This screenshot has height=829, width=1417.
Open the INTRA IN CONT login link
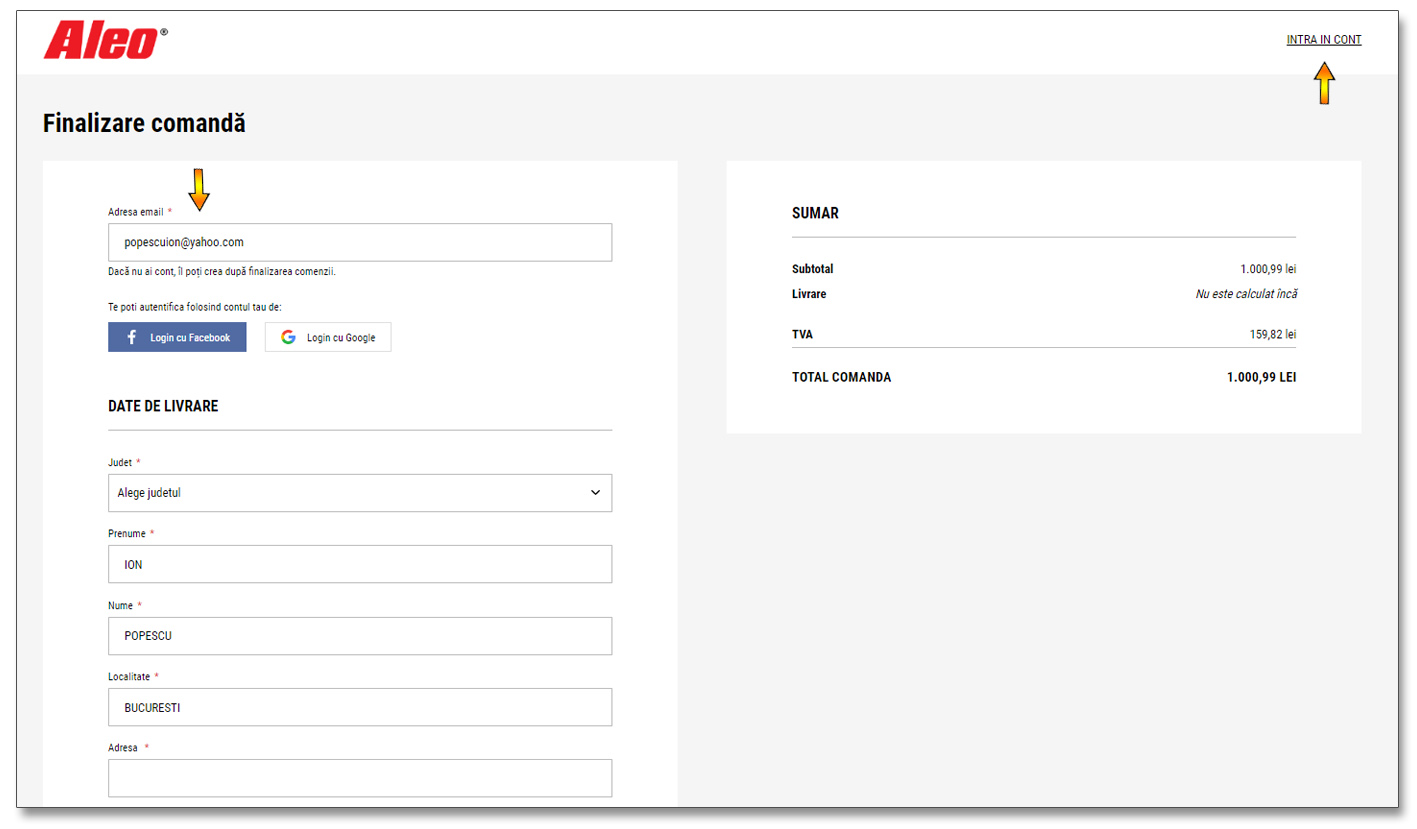1323,40
